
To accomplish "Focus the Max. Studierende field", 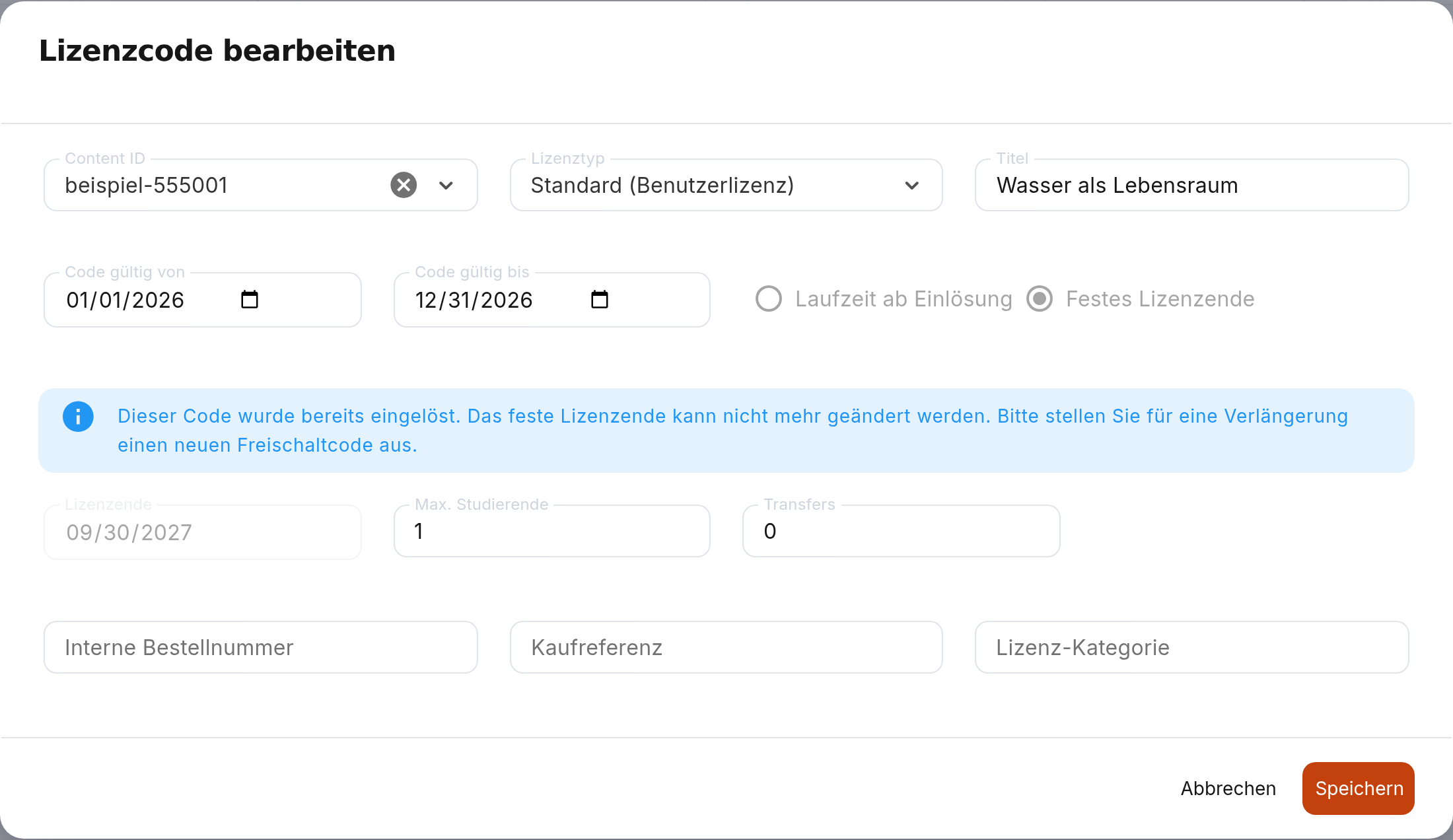I will tap(552, 531).
